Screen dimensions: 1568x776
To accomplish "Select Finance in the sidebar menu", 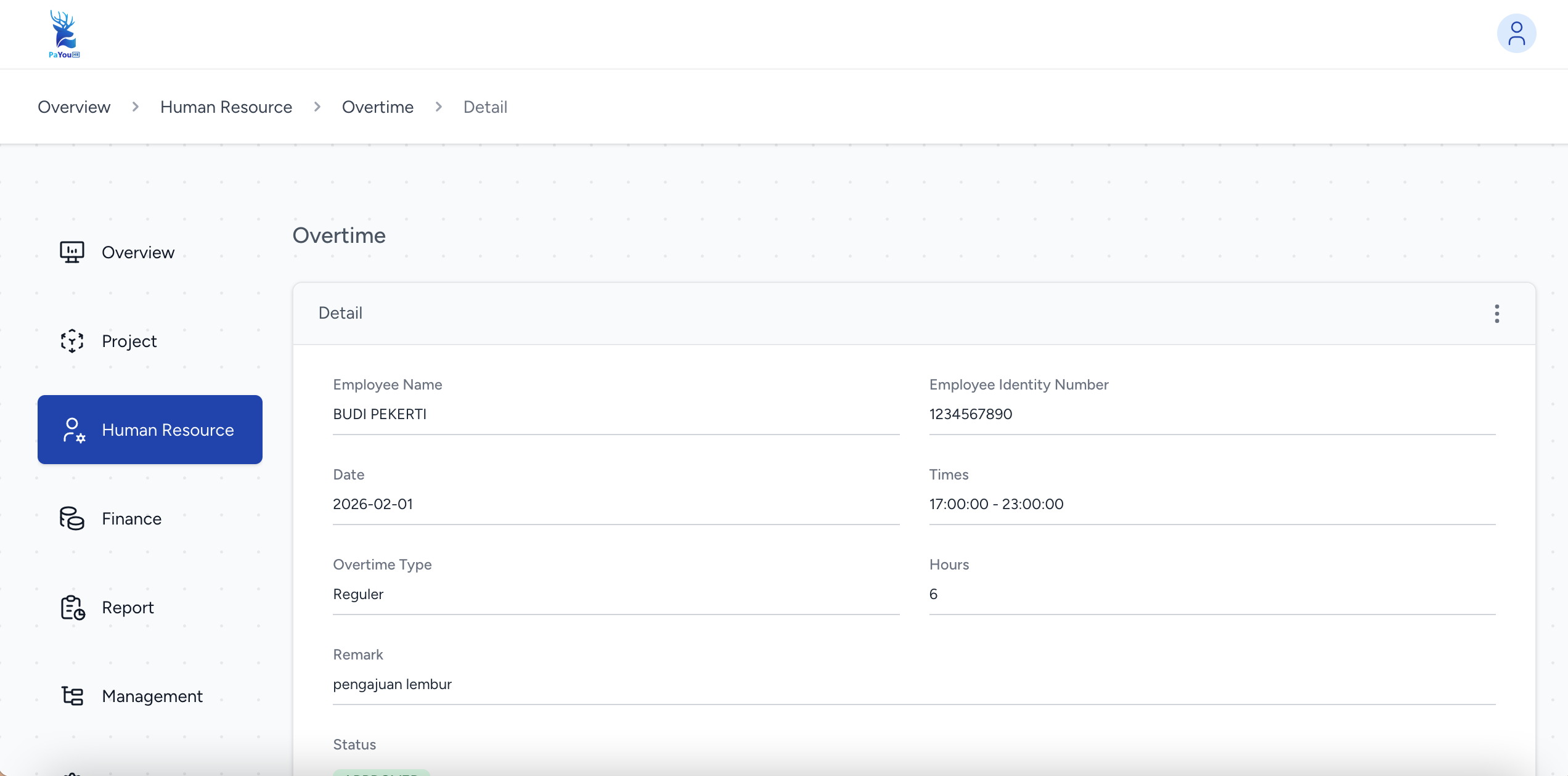I will pos(131,519).
